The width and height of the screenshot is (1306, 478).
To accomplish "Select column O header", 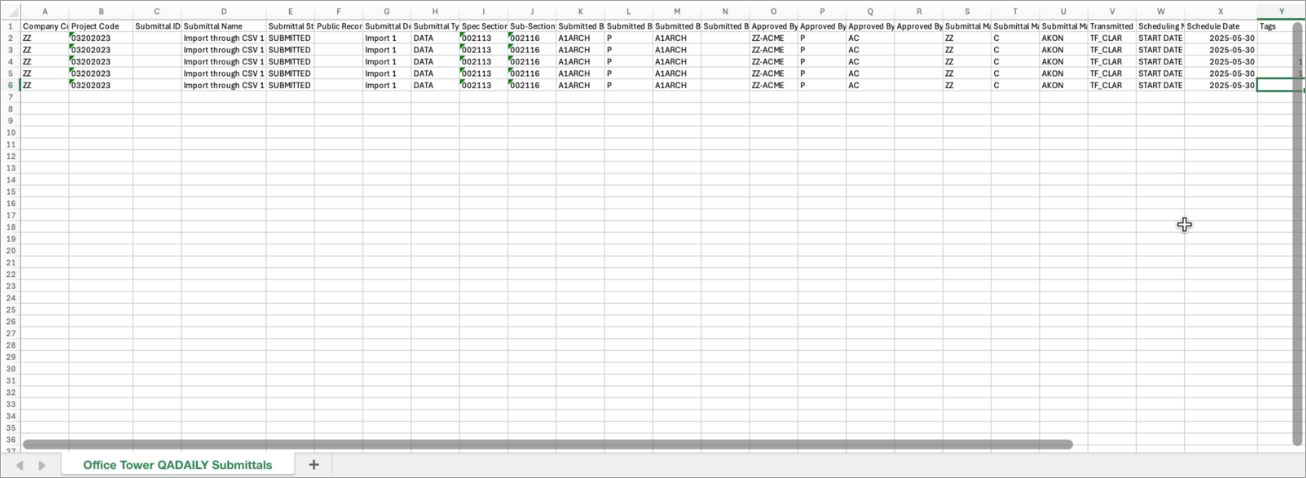I will [773, 12].
